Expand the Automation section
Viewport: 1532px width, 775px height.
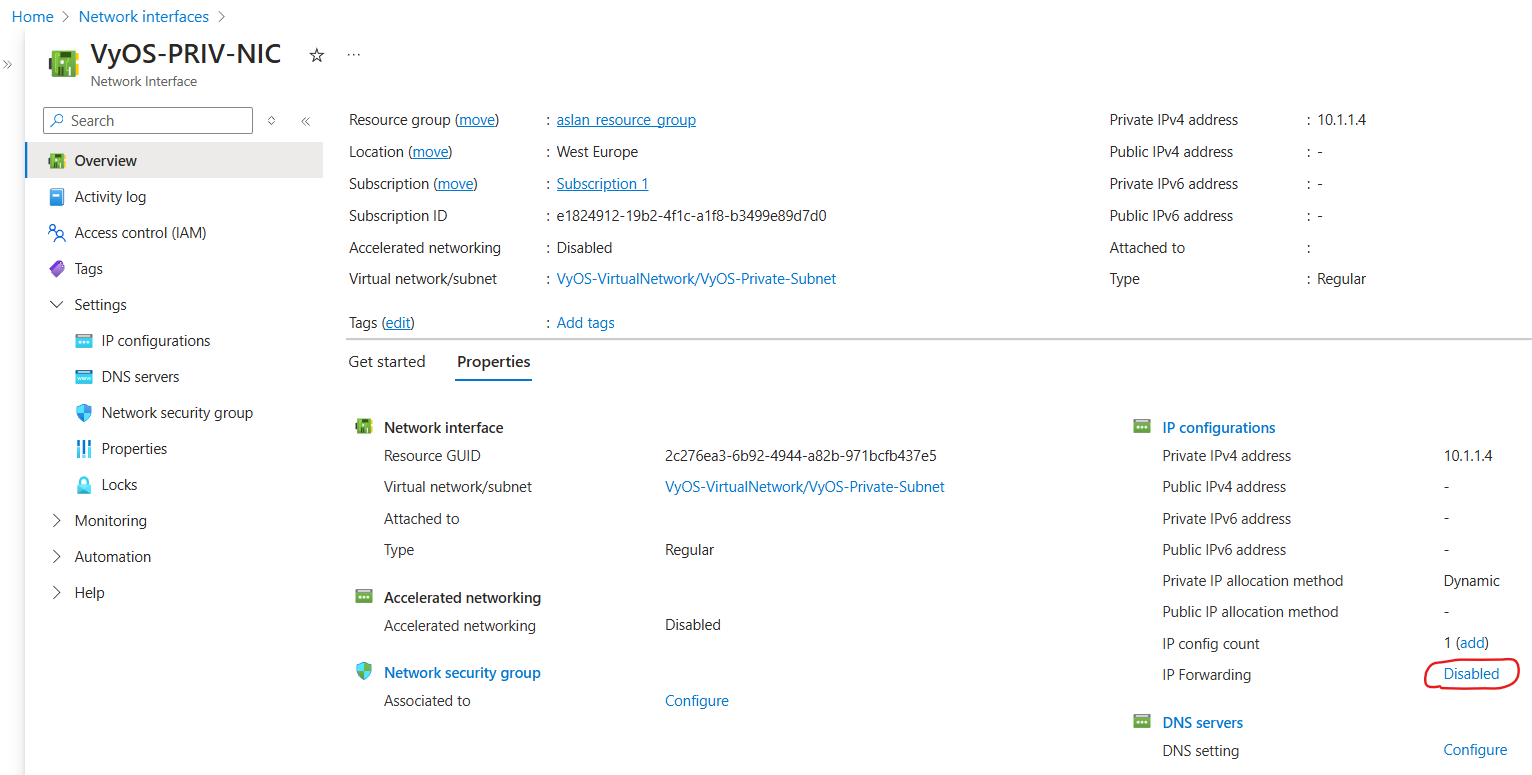point(57,556)
